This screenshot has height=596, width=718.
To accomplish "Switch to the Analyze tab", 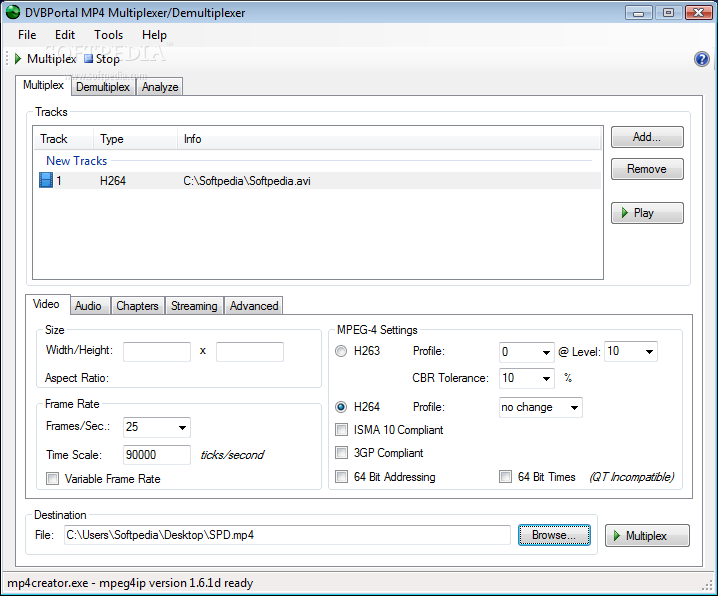I will point(160,87).
